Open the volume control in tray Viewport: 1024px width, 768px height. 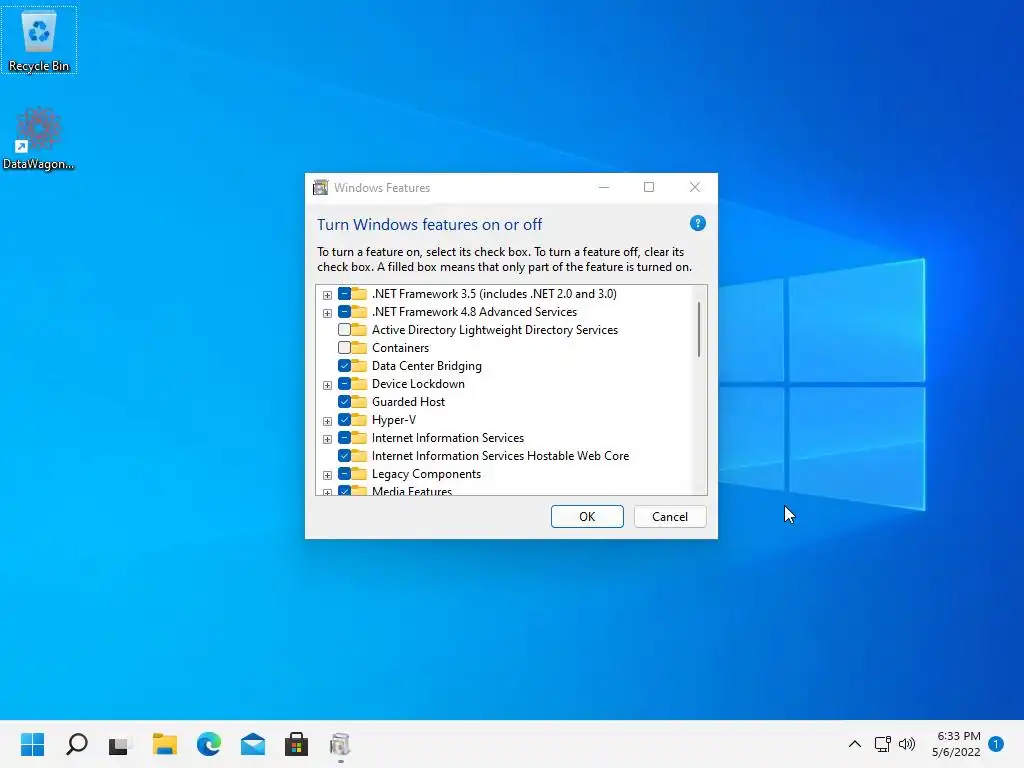[x=907, y=744]
